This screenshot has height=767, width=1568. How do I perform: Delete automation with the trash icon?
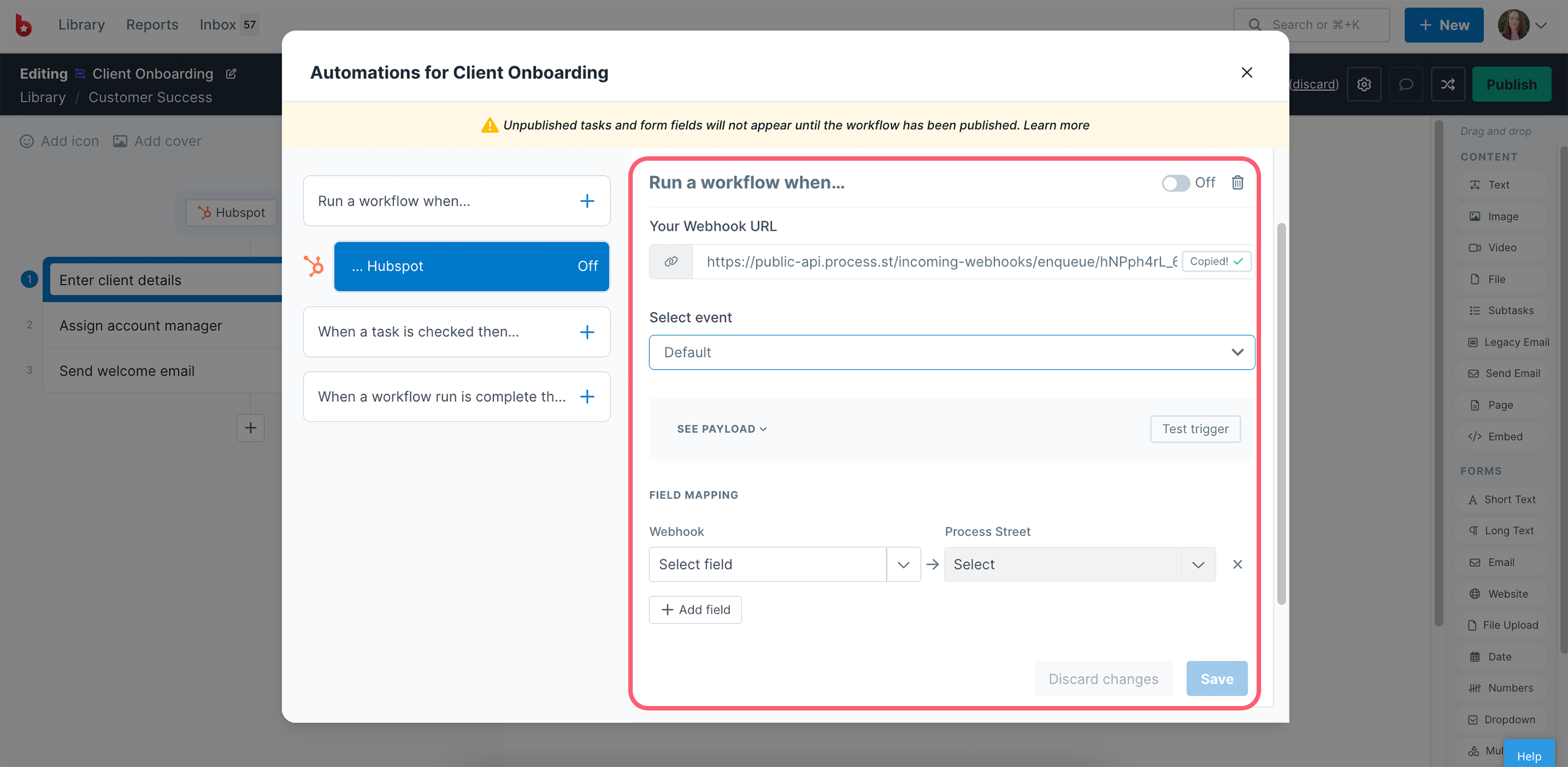[x=1237, y=183]
